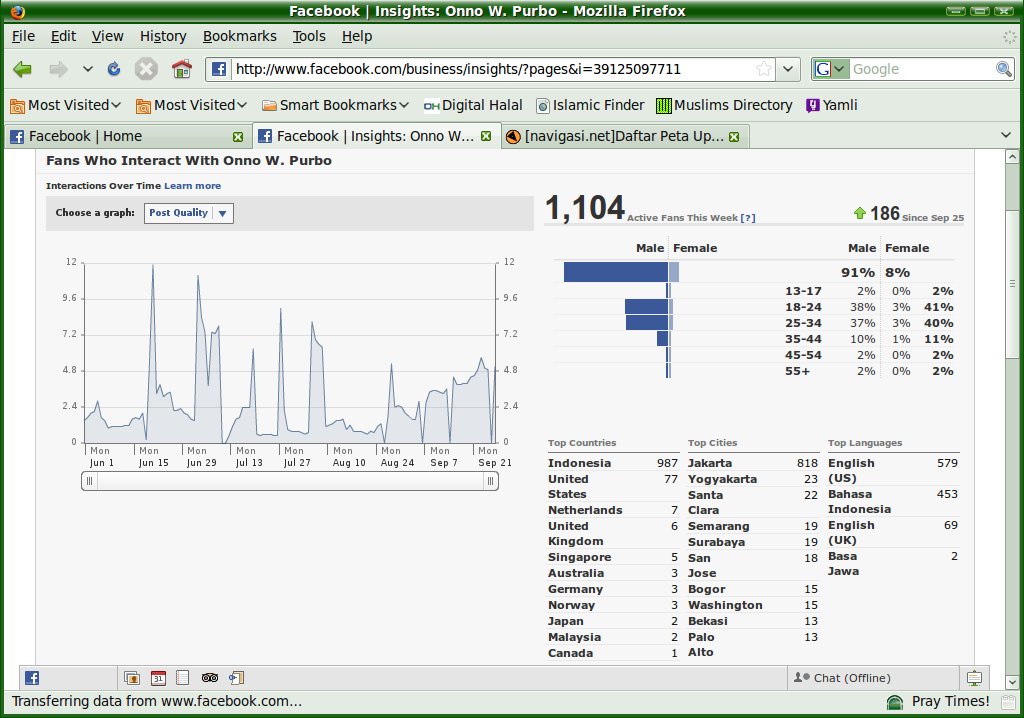
Task: Reload the page with the refresh icon
Action: pyautogui.click(x=114, y=69)
